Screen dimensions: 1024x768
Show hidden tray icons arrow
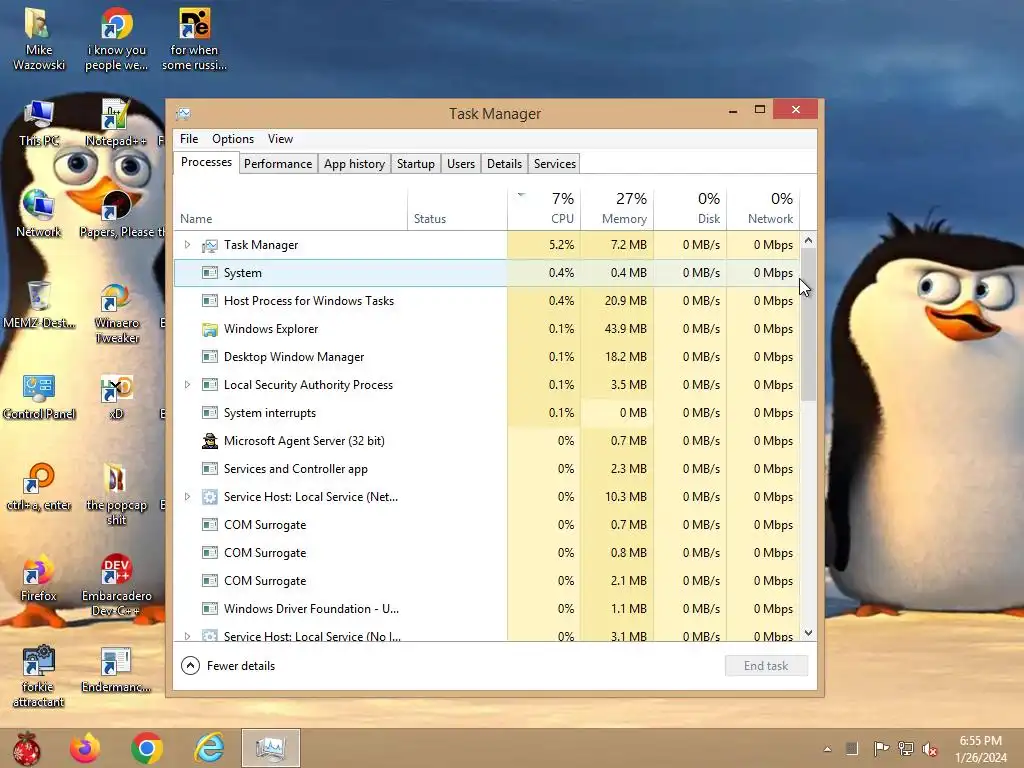tap(827, 749)
